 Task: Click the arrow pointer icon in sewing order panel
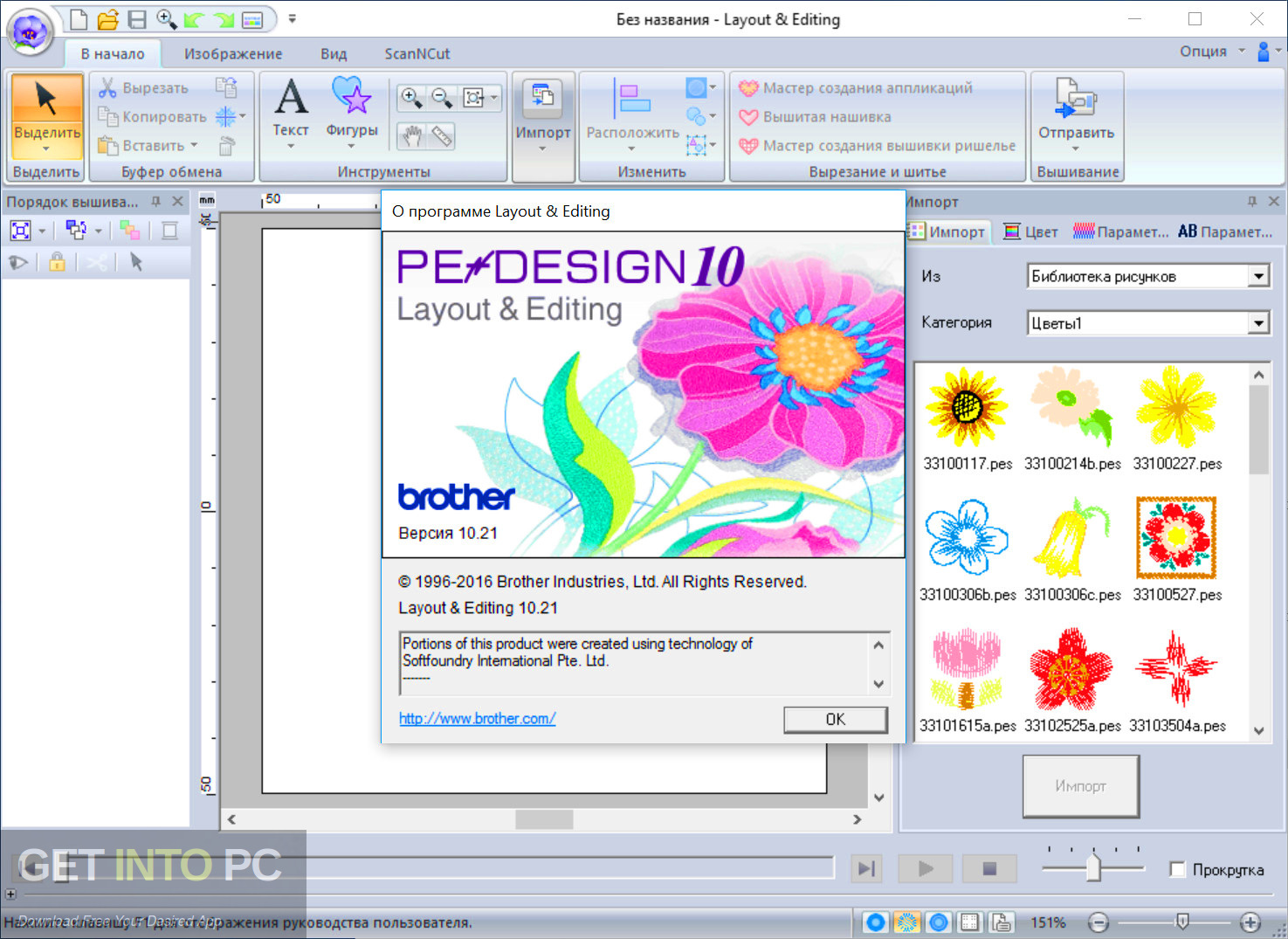tap(136, 262)
